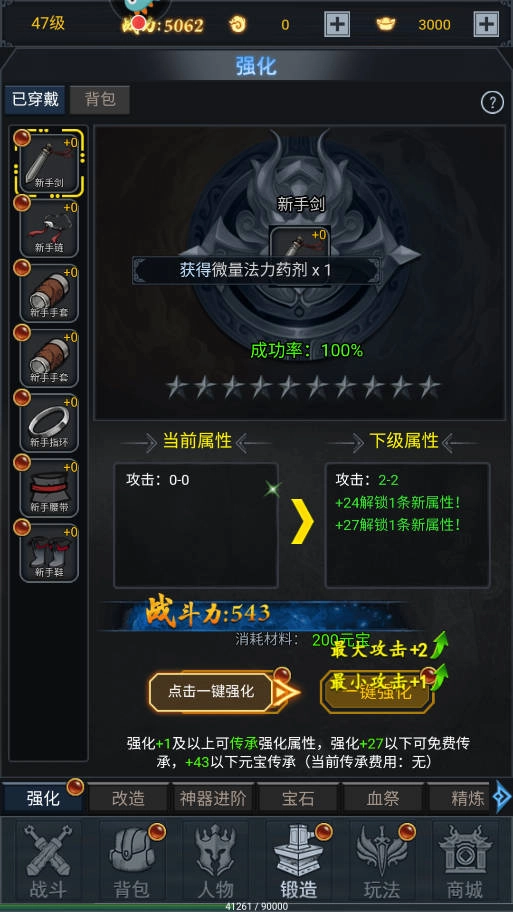This screenshot has height=912, width=513.
Task: Click the experience progress bar at bottom
Action: [x=256, y=906]
